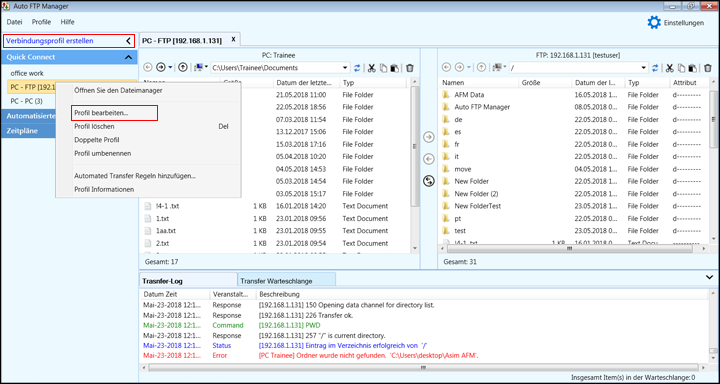Click Verbindungsprofil erstellen link
Image resolution: width=720 pixels, height=384 pixels.
coord(50,41)
